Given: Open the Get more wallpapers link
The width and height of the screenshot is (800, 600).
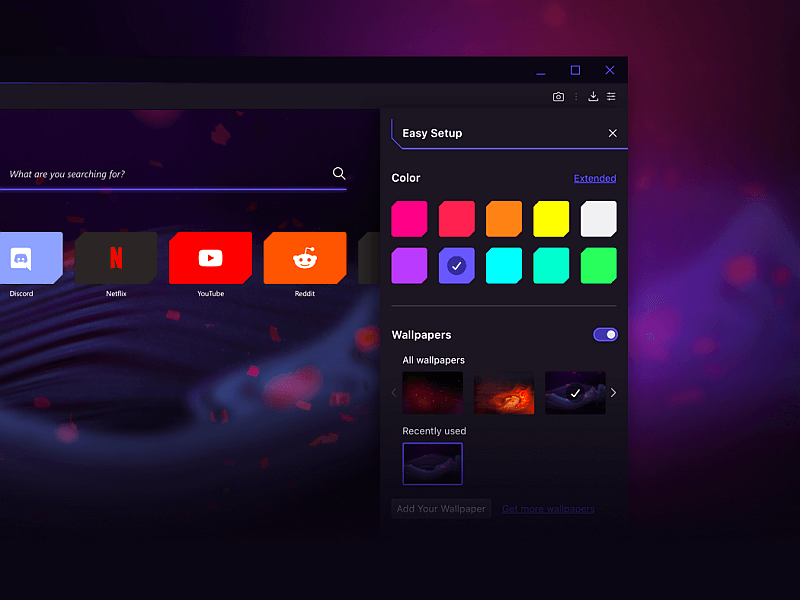Looking at the screenshot, I should pyautogui.click(x=548, y=509).
